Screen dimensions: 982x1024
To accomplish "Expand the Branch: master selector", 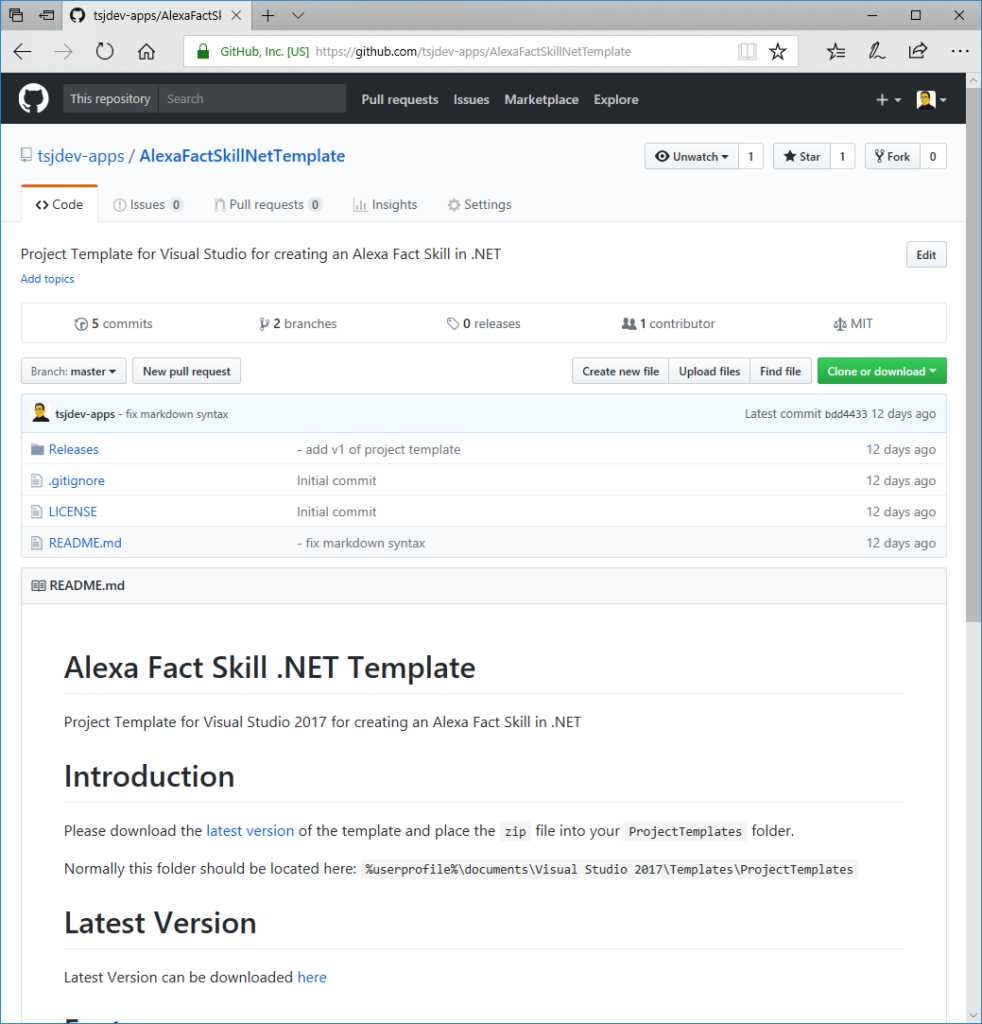I will click(x=73, y=372).
